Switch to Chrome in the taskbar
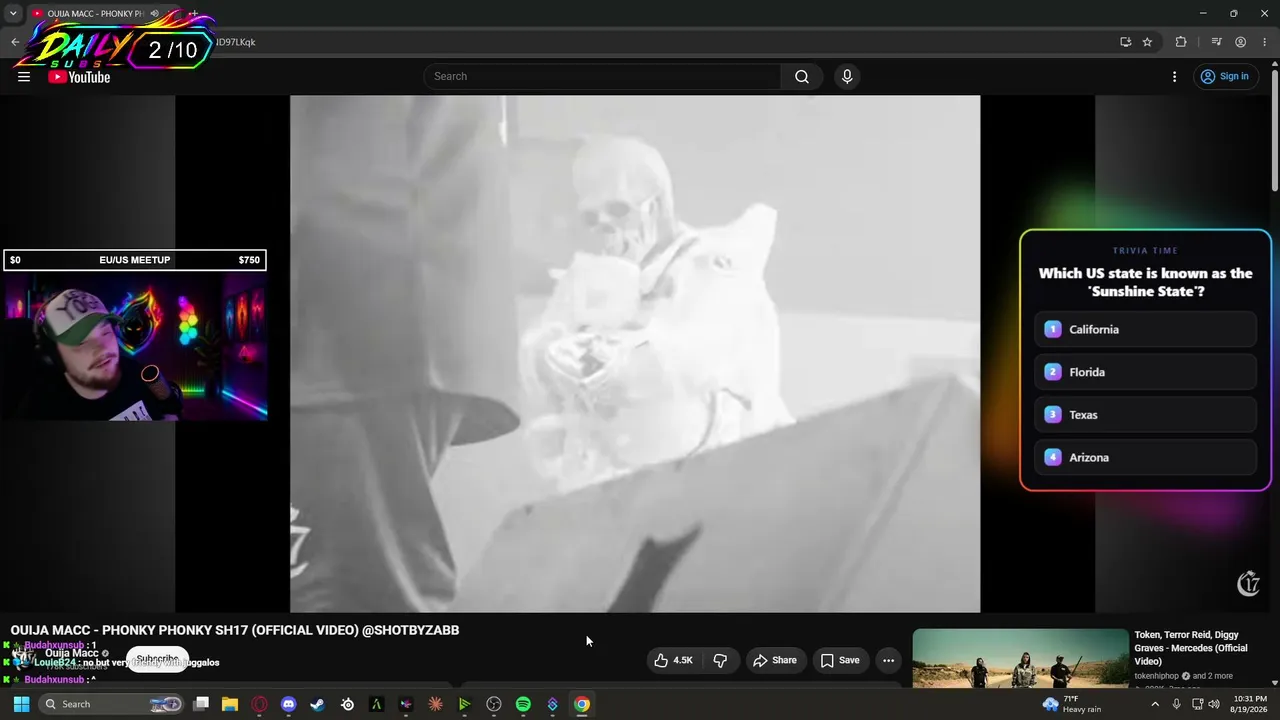 click(582, 704)
